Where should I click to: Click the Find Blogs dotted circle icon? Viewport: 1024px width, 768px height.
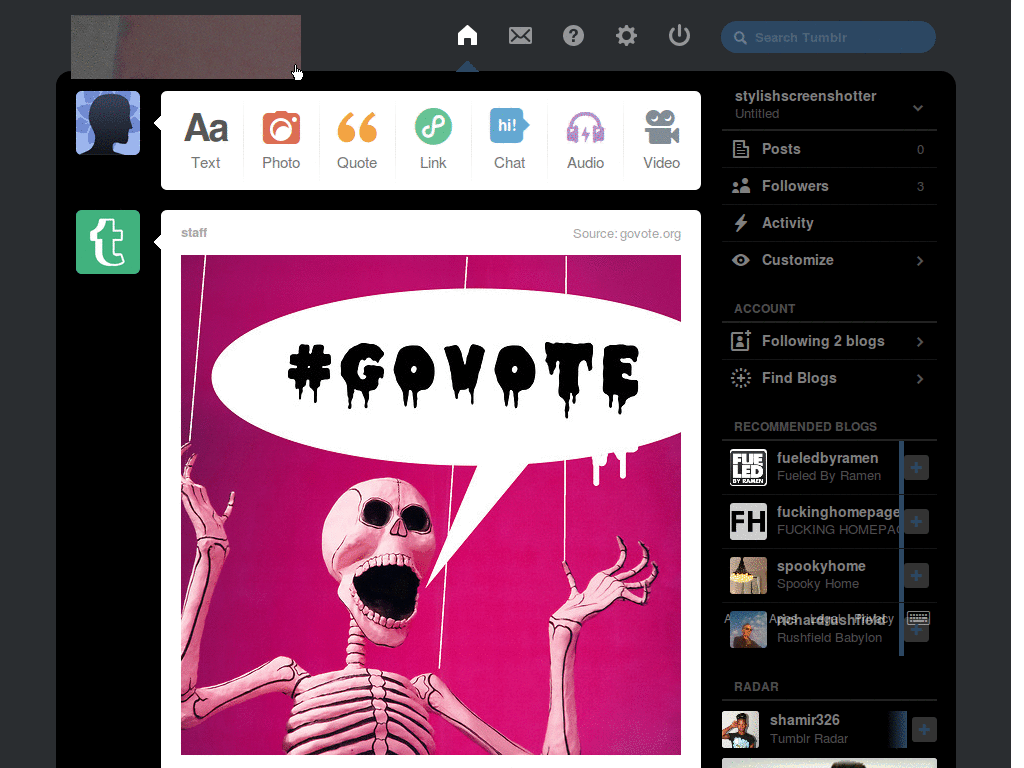click(741, 378)
